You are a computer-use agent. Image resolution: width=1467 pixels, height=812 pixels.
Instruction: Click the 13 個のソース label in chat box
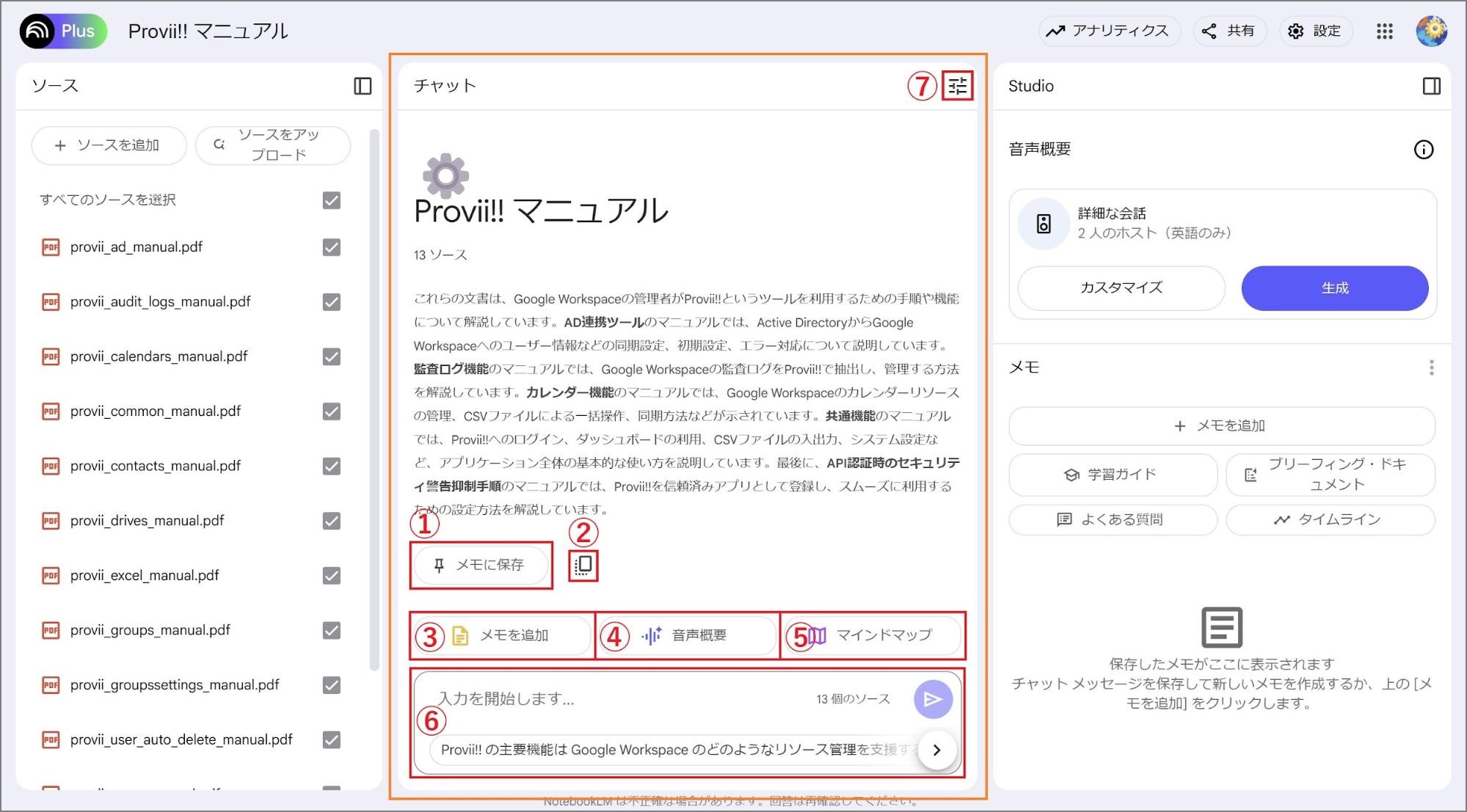[853, 699]
